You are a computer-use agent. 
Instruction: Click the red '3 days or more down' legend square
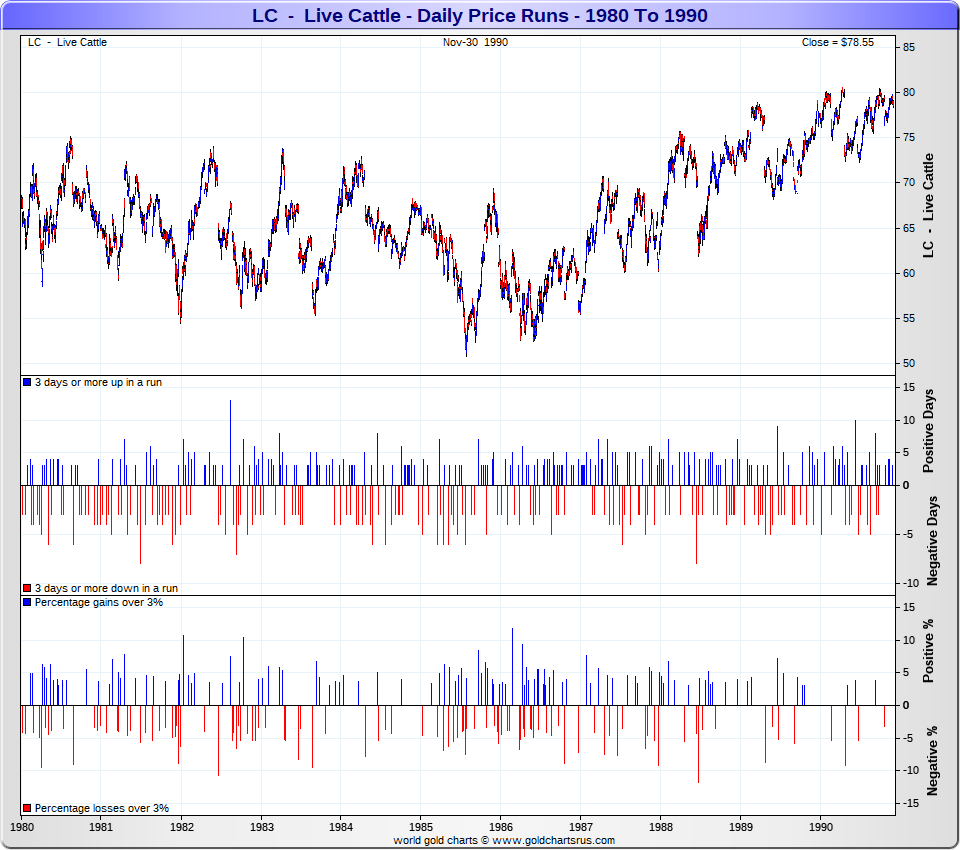point(27,588)
